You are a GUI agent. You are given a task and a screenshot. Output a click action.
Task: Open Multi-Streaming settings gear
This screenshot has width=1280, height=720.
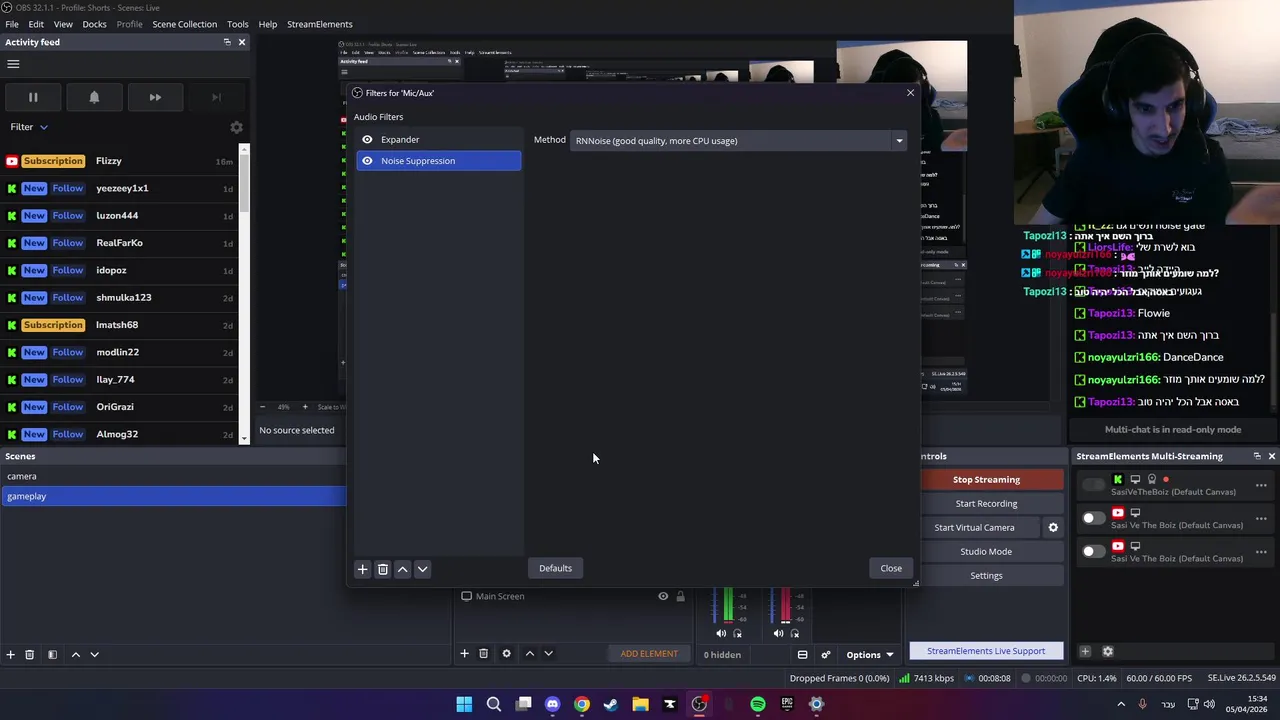pos(1107,651)
